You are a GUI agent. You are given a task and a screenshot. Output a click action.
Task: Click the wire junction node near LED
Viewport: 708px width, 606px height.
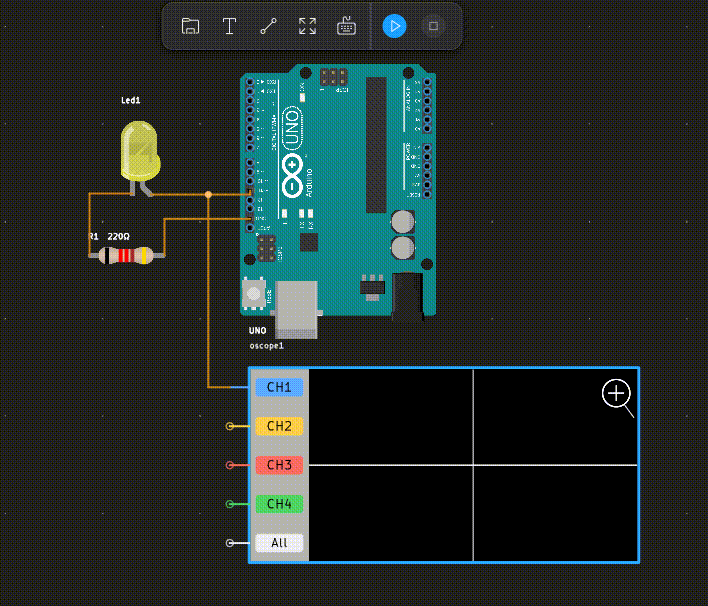[208, 195]
